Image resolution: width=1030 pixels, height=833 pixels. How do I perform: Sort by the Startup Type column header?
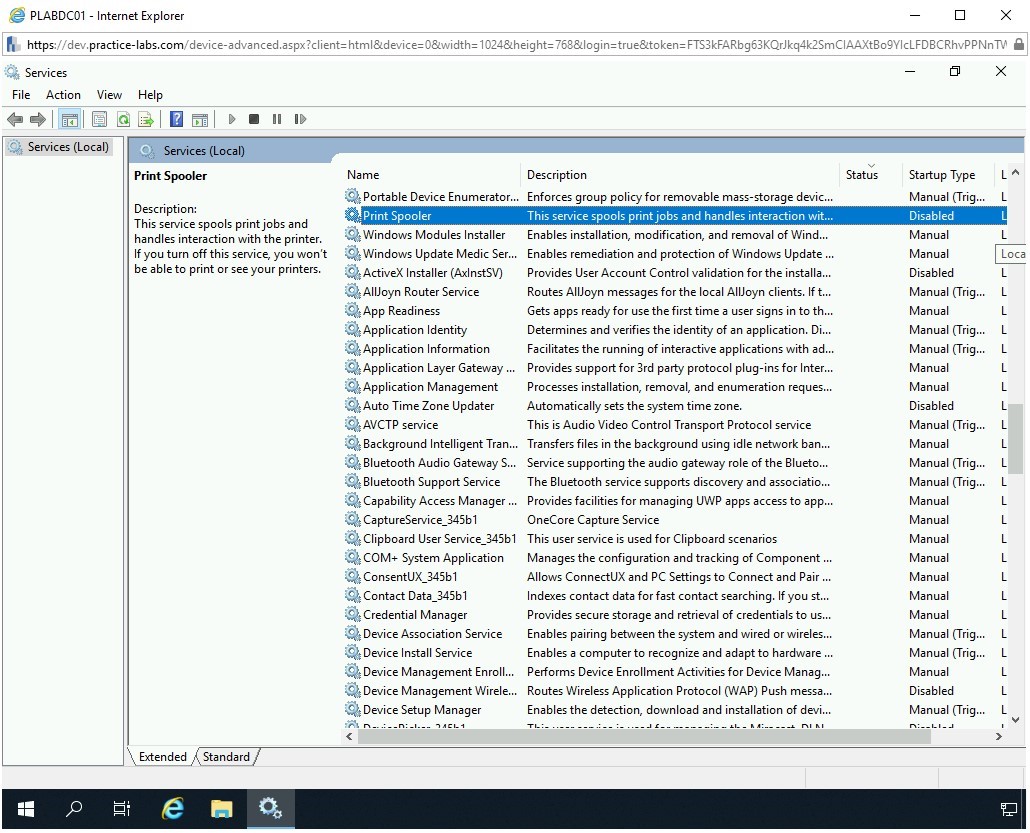click(941, 175)
